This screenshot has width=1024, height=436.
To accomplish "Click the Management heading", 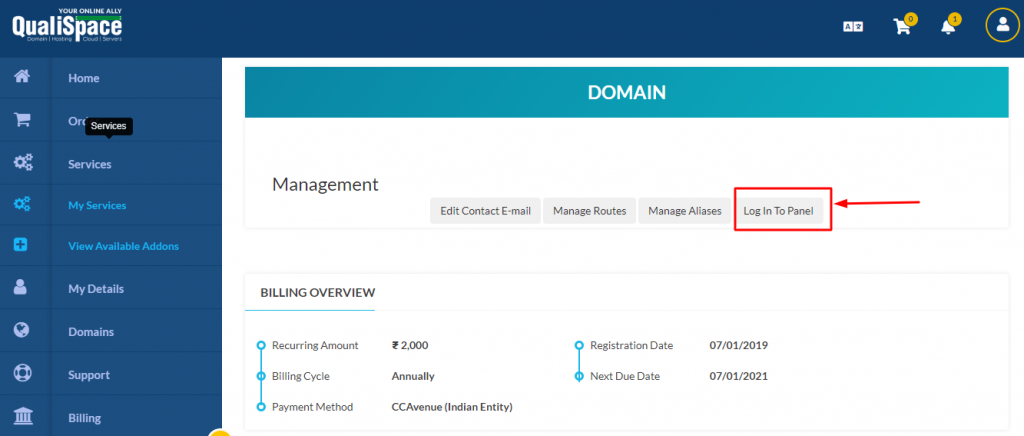I will pos(325,185).
